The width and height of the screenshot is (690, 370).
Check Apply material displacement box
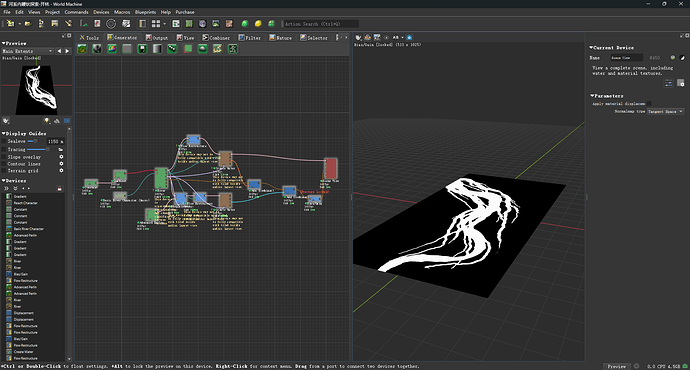point(649,104)
